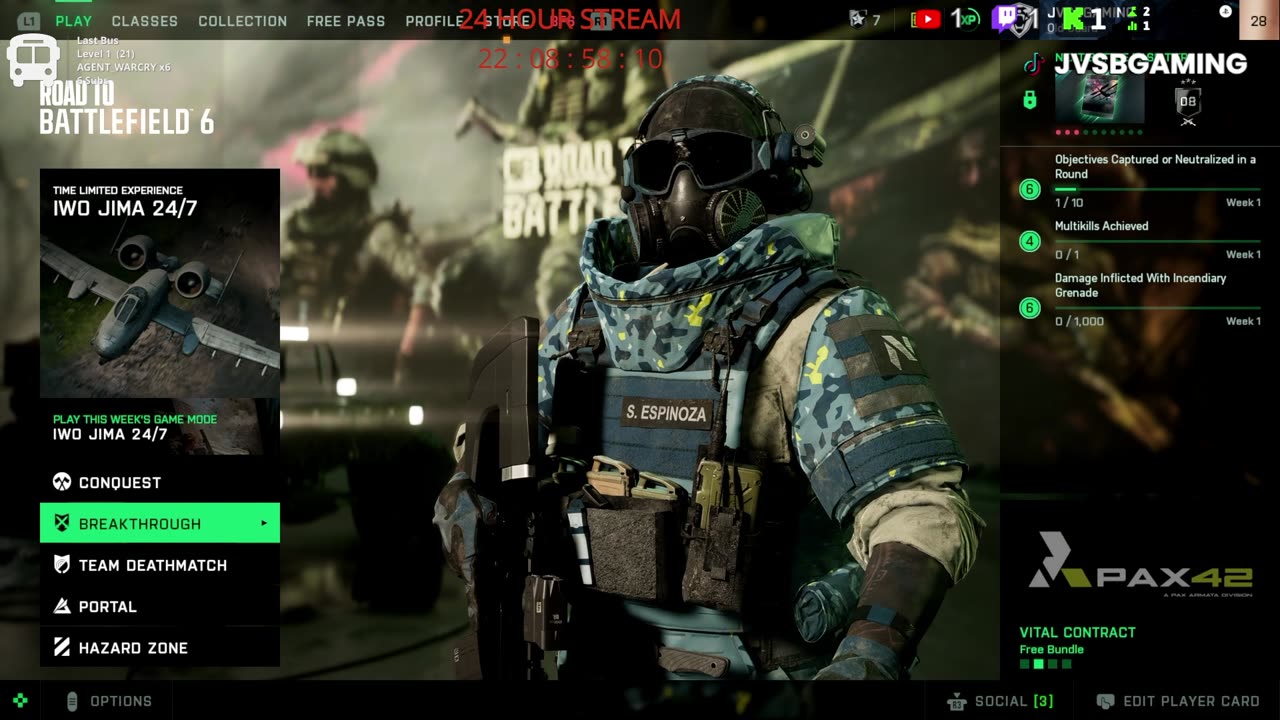Click the green d-pad icon at bottom left
Screen dimensions: 1280x720
coord(20,701)
